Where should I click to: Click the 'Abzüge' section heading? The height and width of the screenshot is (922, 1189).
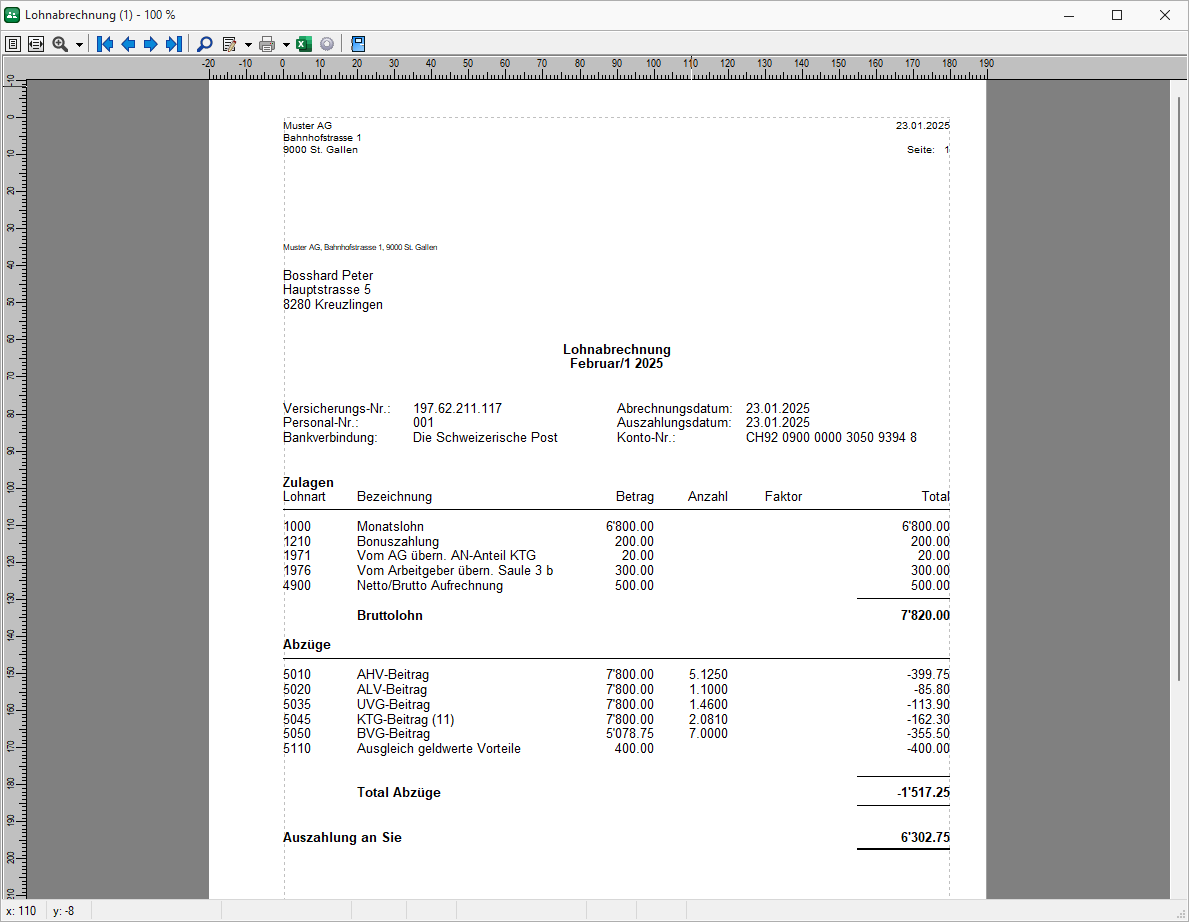(x=307, y=644)
